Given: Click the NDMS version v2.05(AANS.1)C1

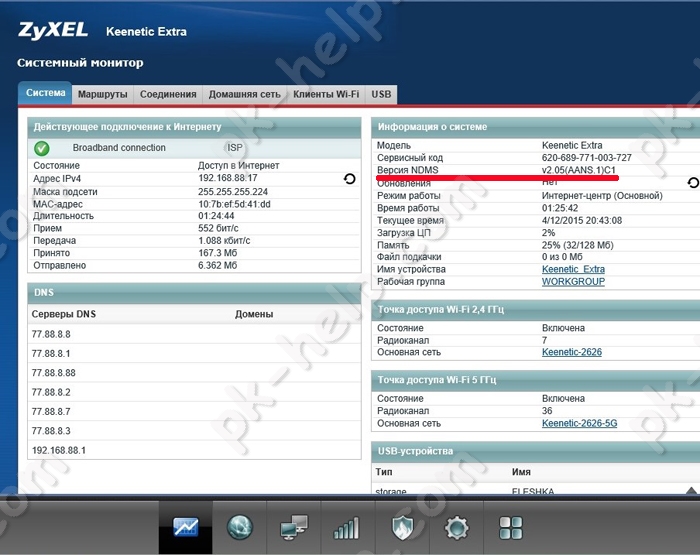Looking at the screenshot, I should (579, 170).
